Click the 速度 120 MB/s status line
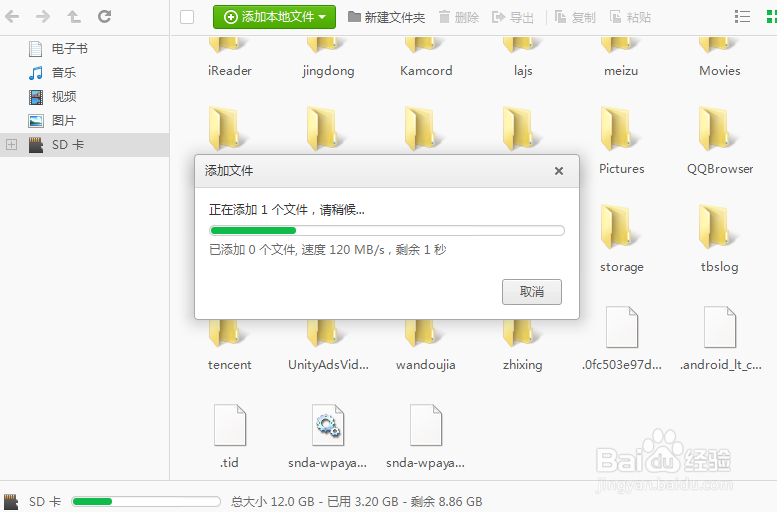777x512 pixels. [x=328, y=250]
